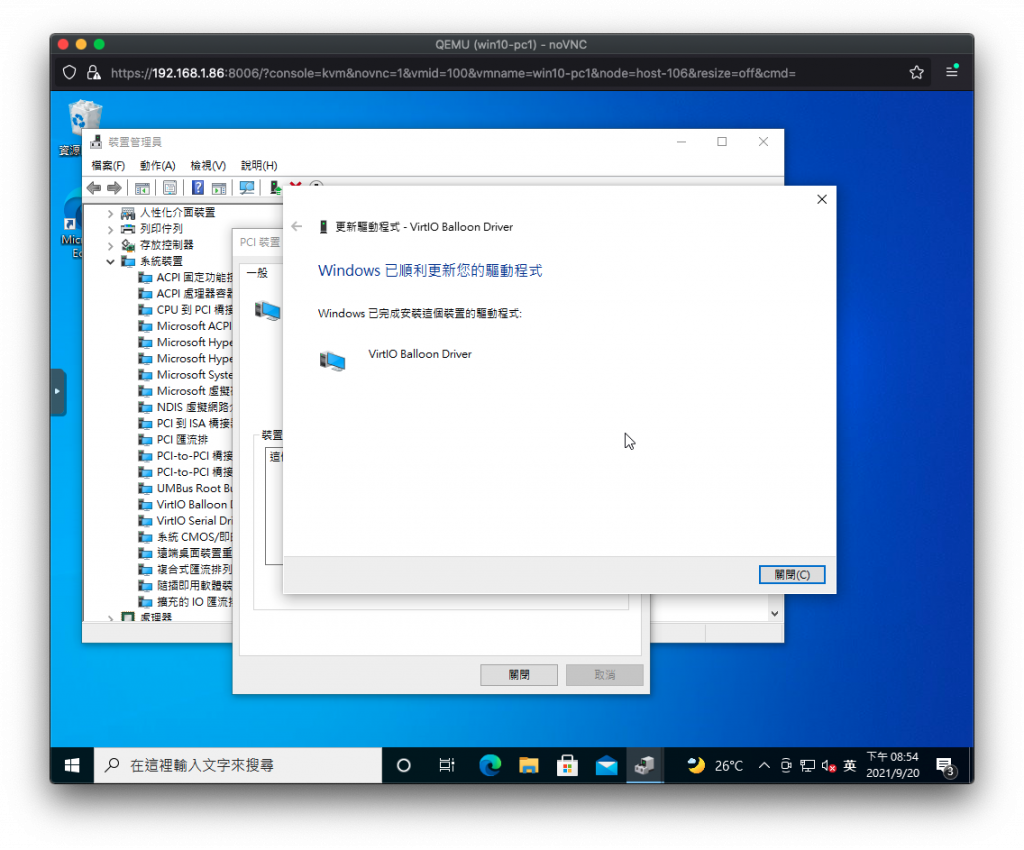
Task: Select the CPU 到 PCI device entry
Action: click(x=185, y=309)
